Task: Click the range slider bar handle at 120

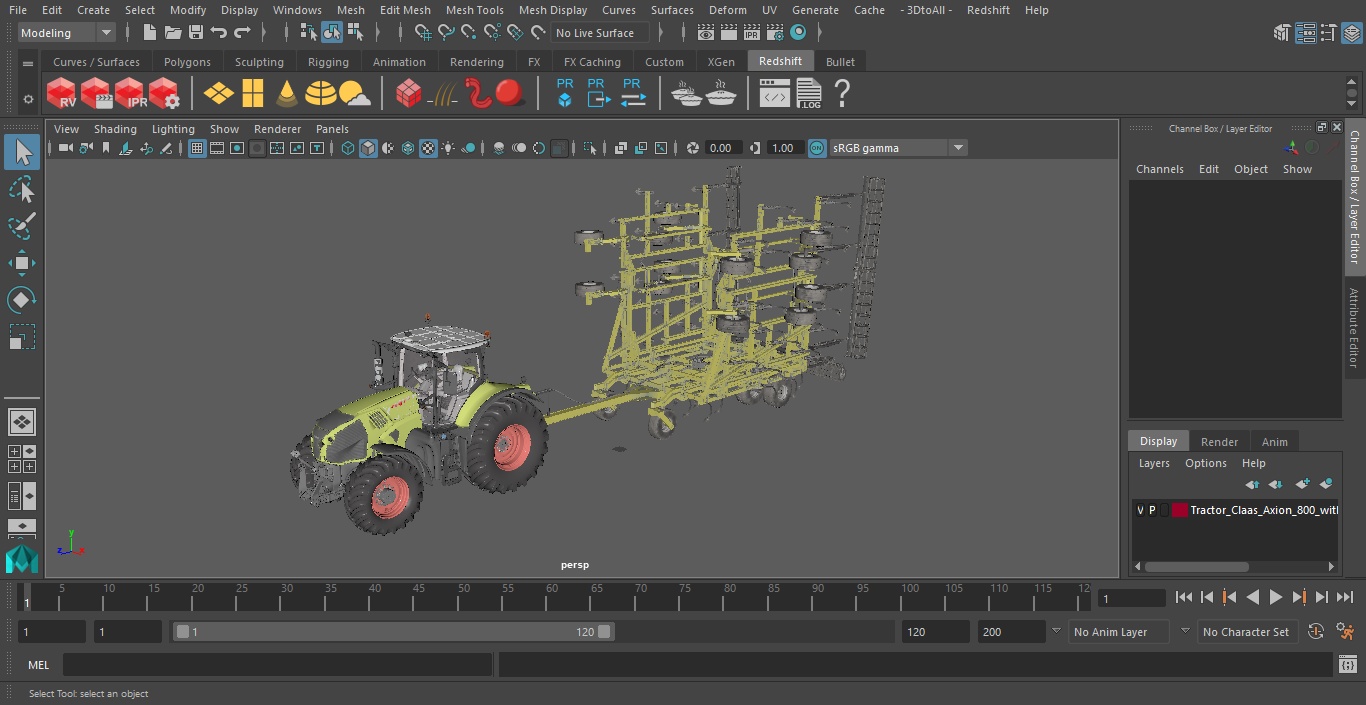Action: tap(604, 632)
